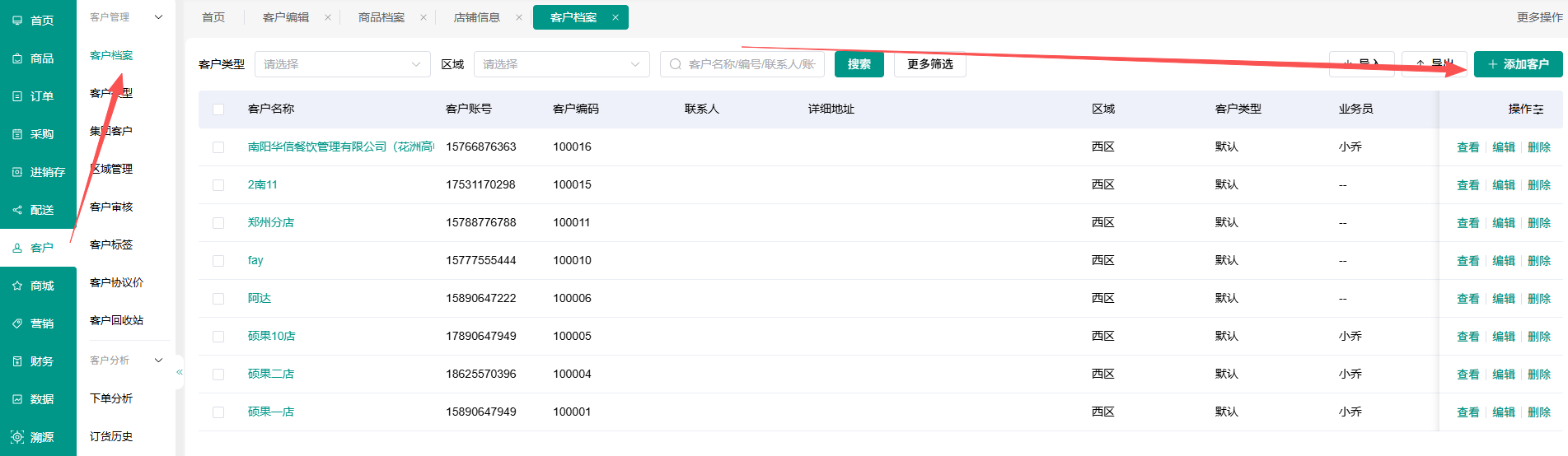Open the 数据 sidebar module
The height and width of the screenshot is (456, 1568).
click(38, 399)
